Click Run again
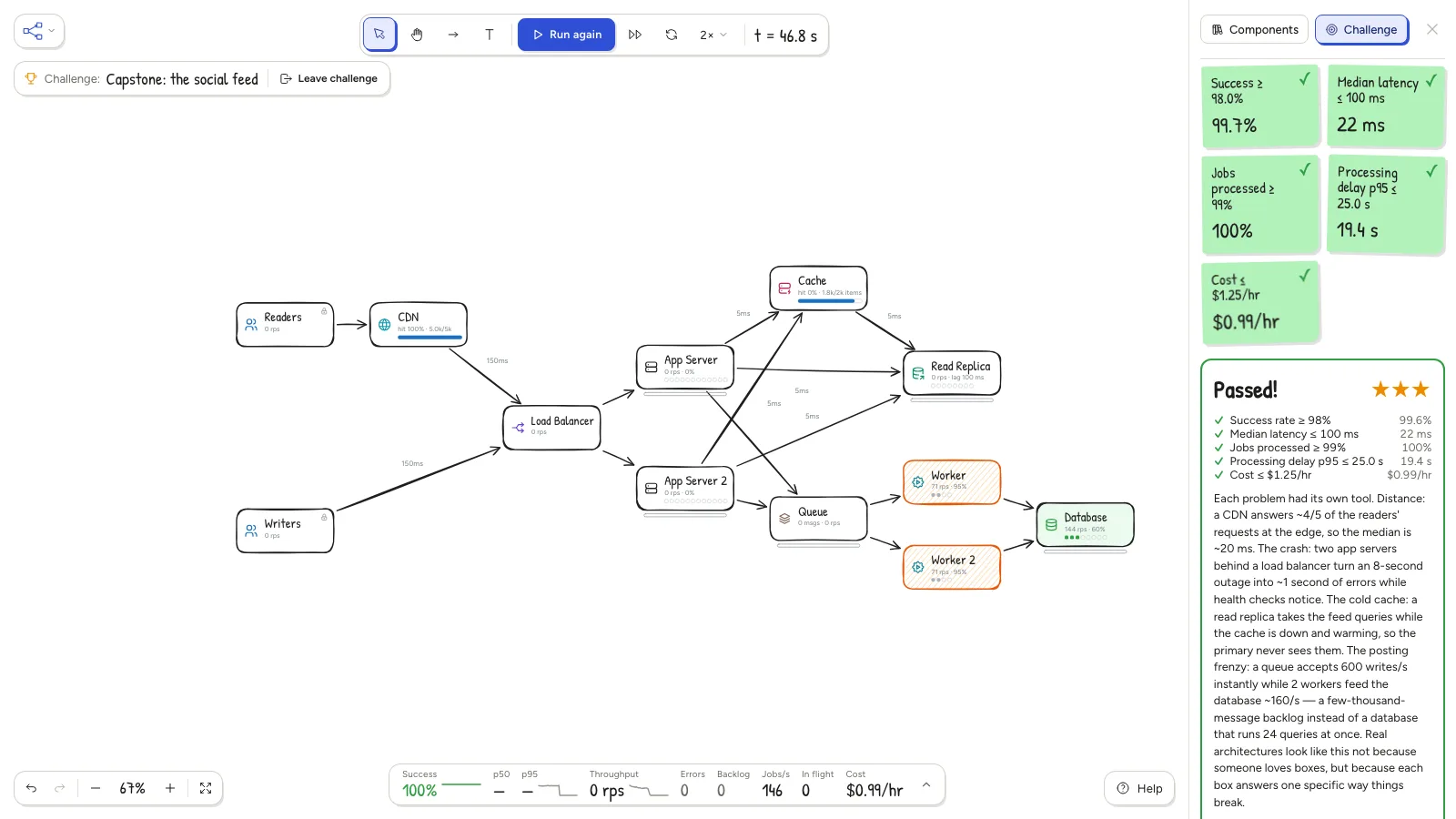Screen dimensions: 1456x819 point(566,35)
